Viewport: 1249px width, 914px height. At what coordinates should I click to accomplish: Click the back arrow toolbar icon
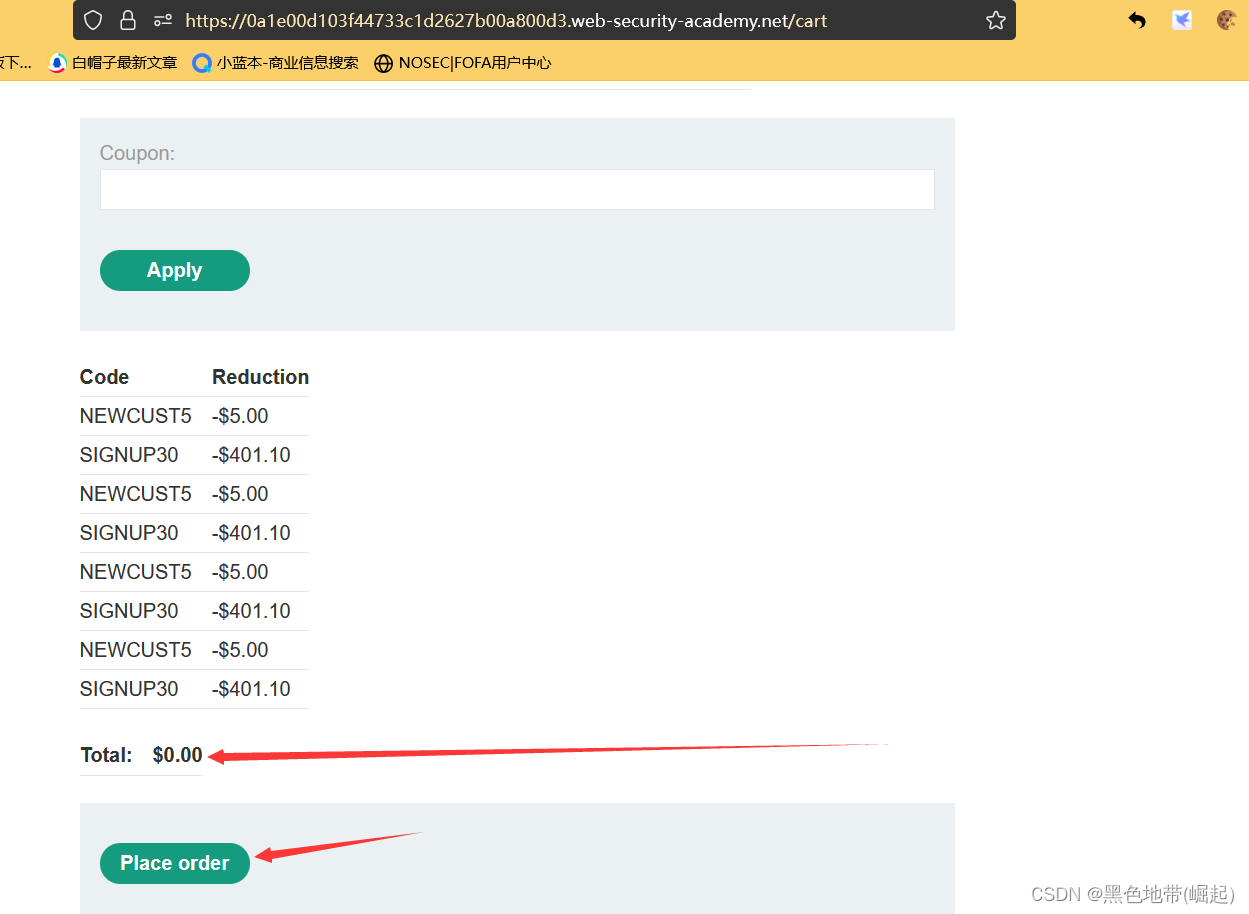(x=1136, y=20)
